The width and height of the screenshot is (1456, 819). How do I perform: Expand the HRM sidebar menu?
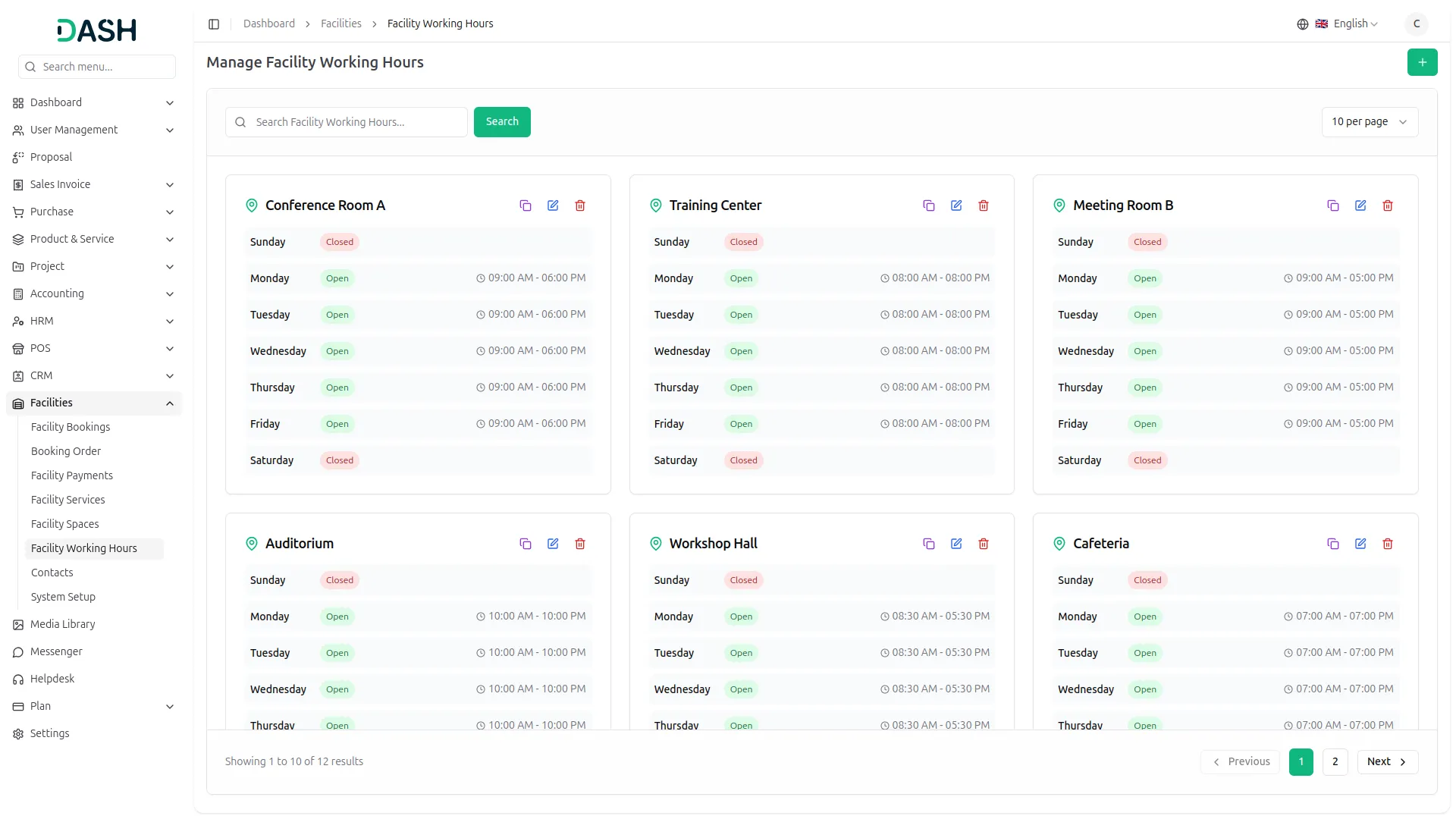[93, 322]
